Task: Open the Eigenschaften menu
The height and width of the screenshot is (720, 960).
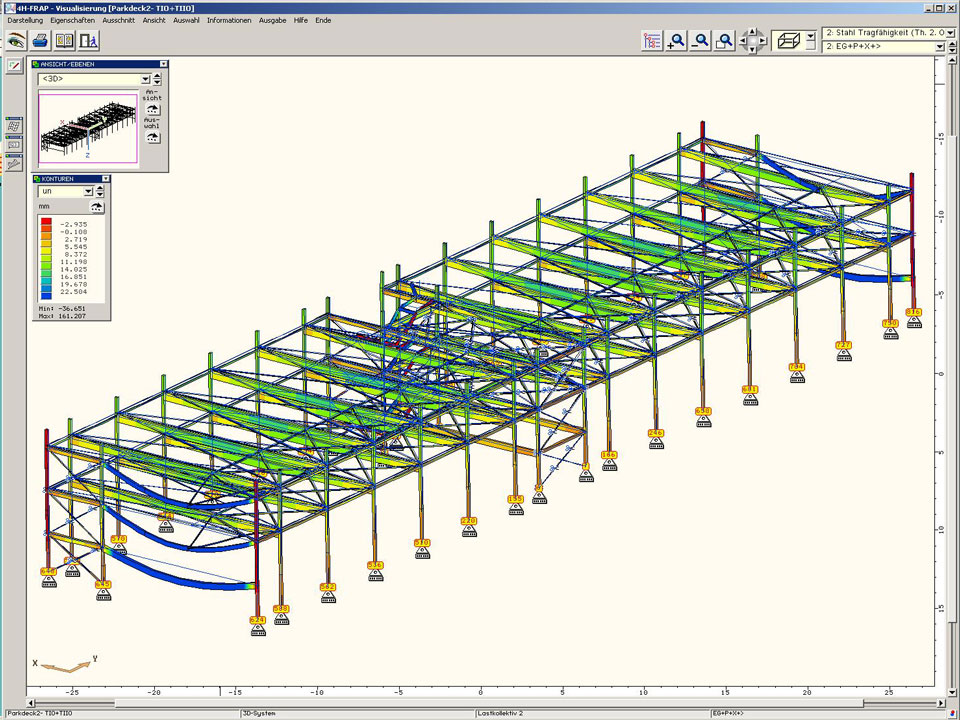Action: (x=73, y=20)
